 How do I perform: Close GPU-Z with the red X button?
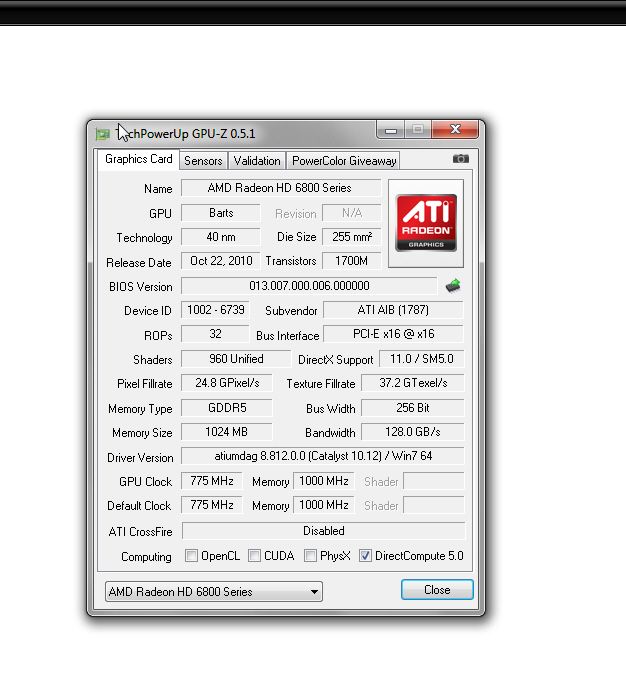[455, 129]
